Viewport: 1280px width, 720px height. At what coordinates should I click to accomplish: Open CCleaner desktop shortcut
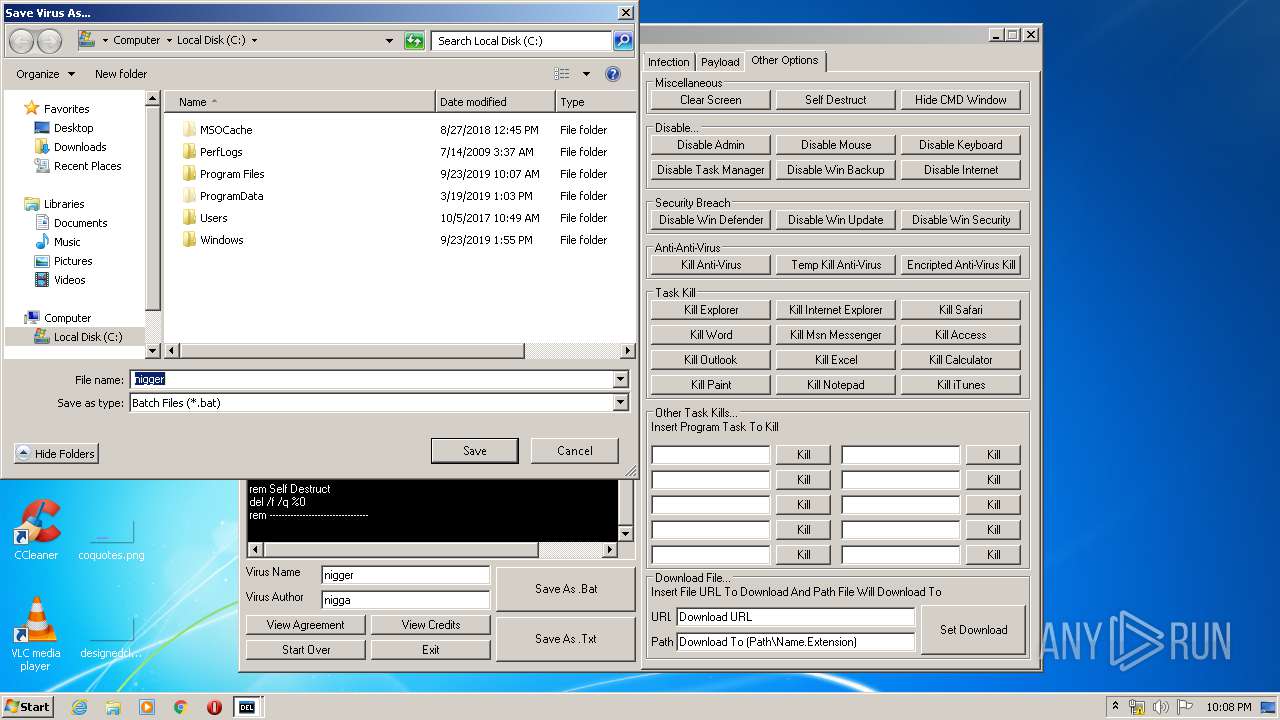[x=36, y=530]
